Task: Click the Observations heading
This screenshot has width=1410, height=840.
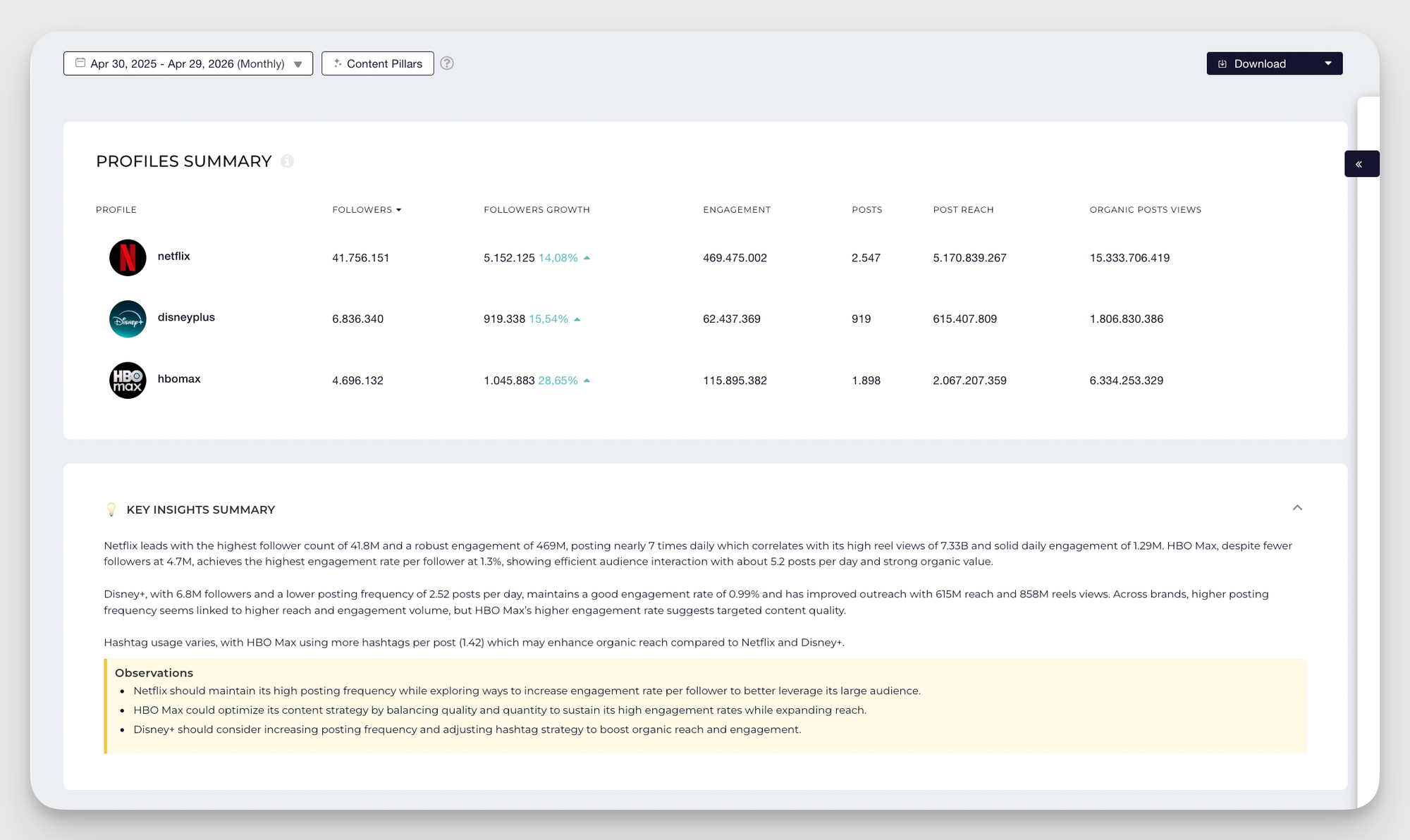Action: coord(154,673)
